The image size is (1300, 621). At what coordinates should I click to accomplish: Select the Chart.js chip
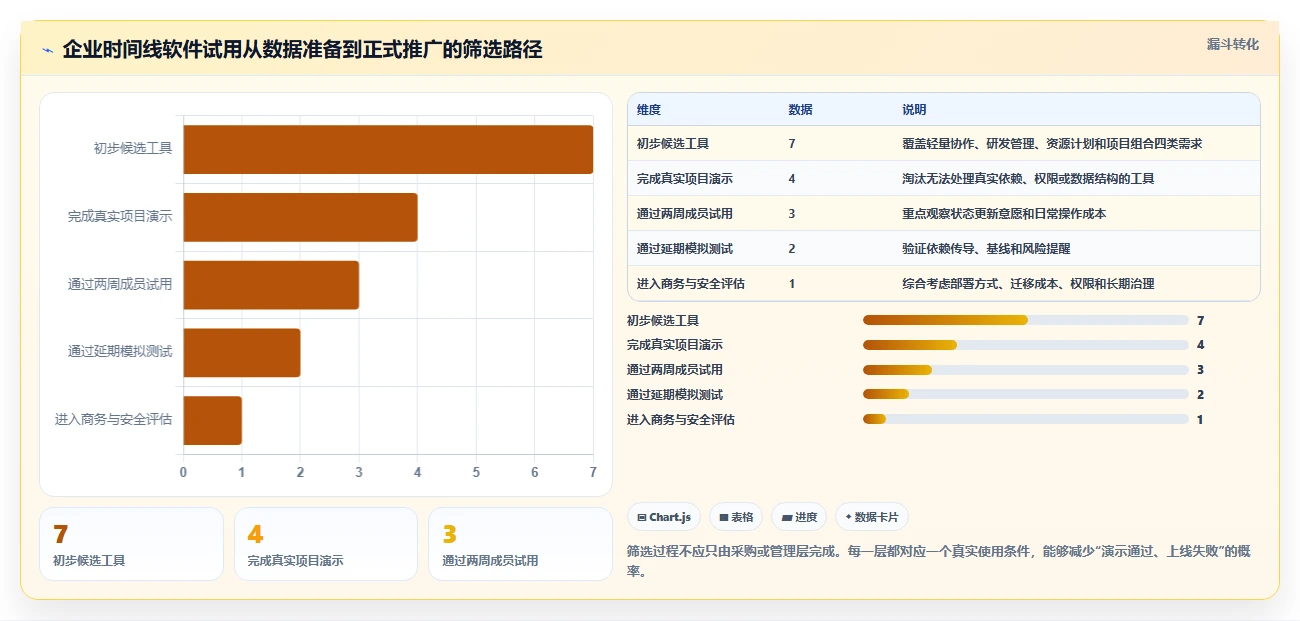pos(664,517)
